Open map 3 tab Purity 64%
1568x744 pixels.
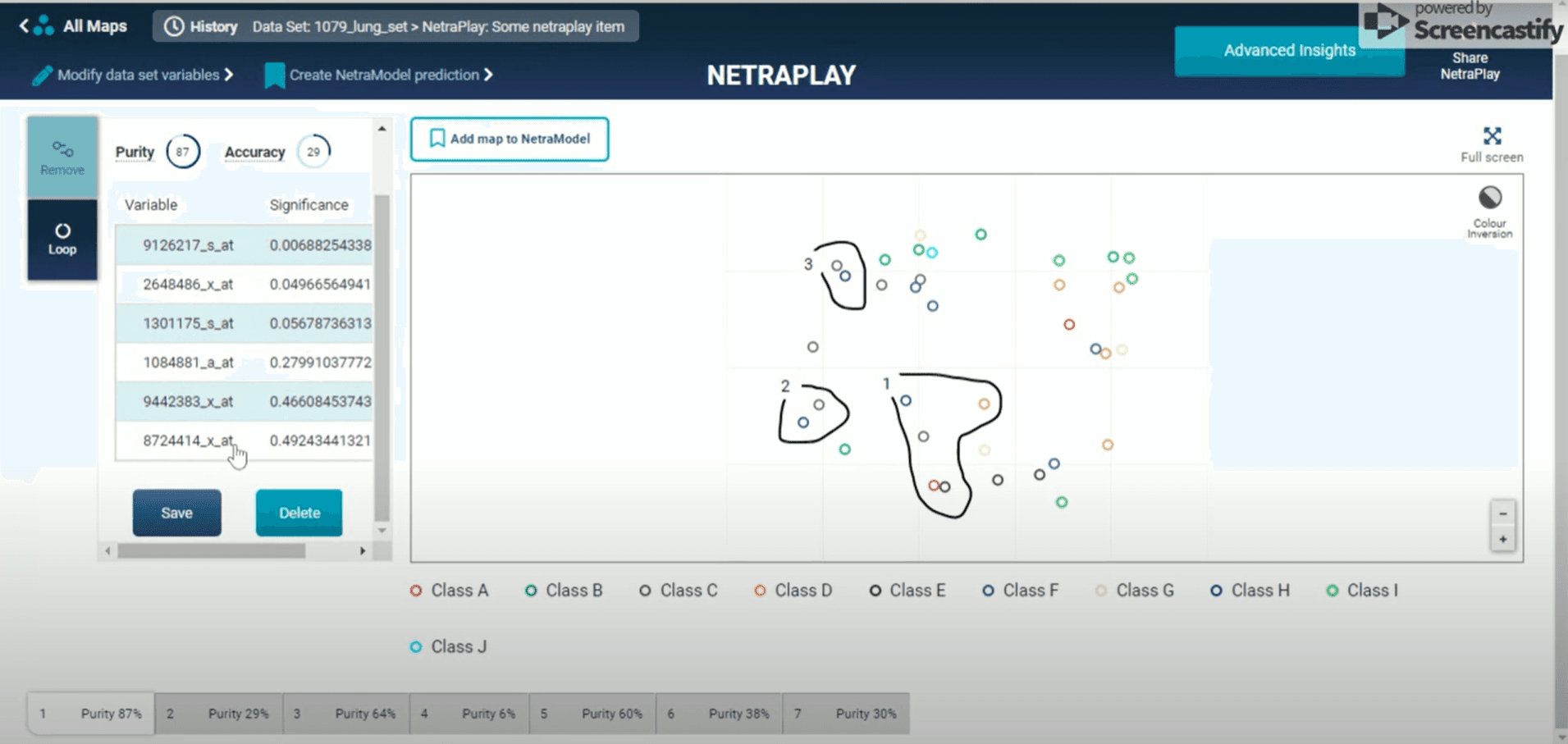[345, 714]
